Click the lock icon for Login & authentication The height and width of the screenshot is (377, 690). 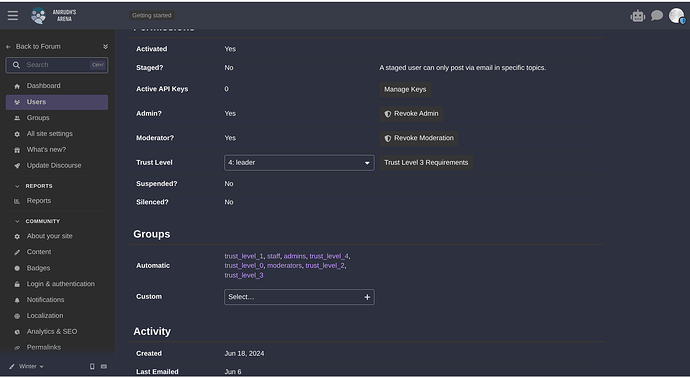17,284
